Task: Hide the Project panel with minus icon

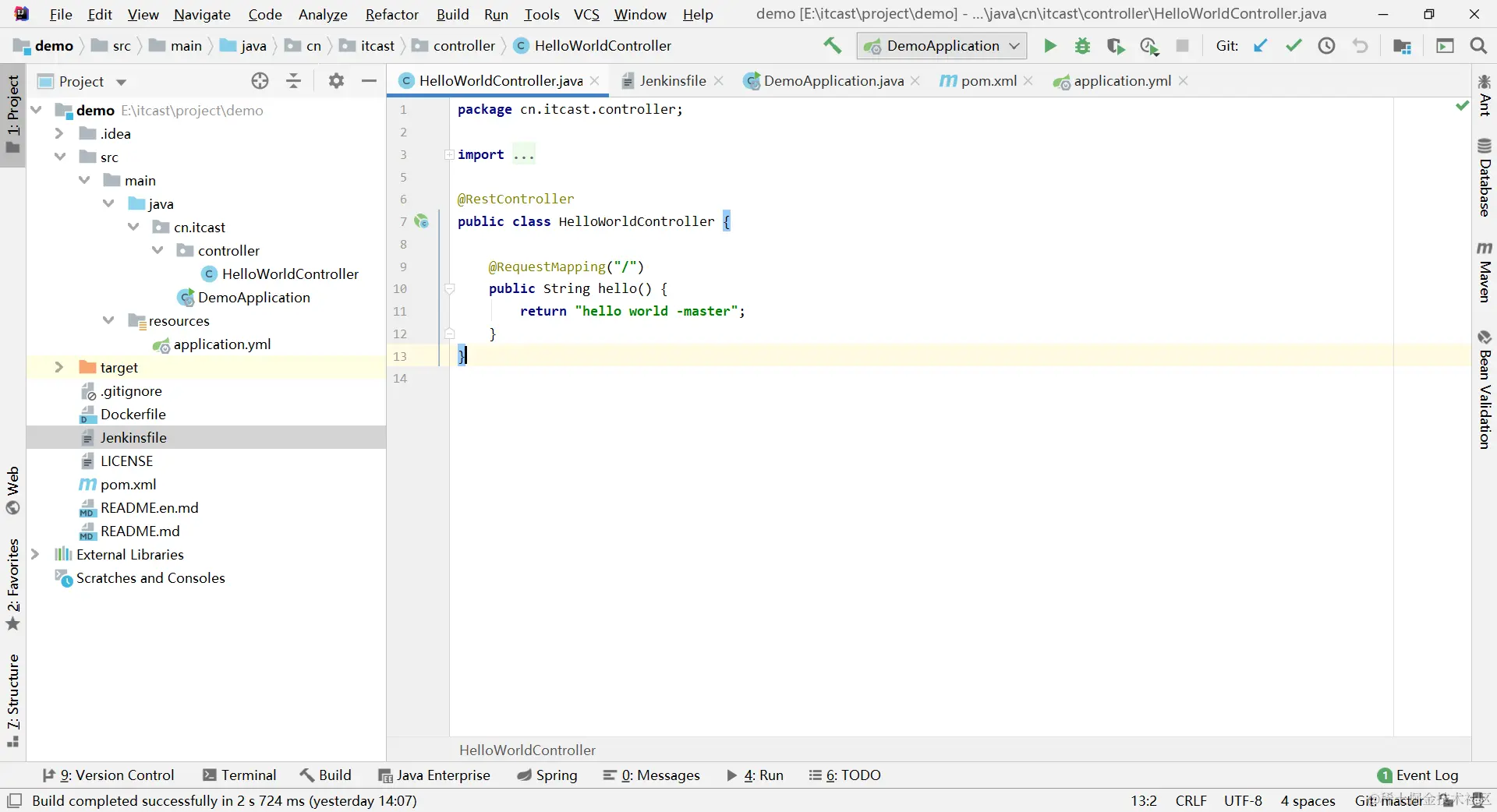Action: 370,81
